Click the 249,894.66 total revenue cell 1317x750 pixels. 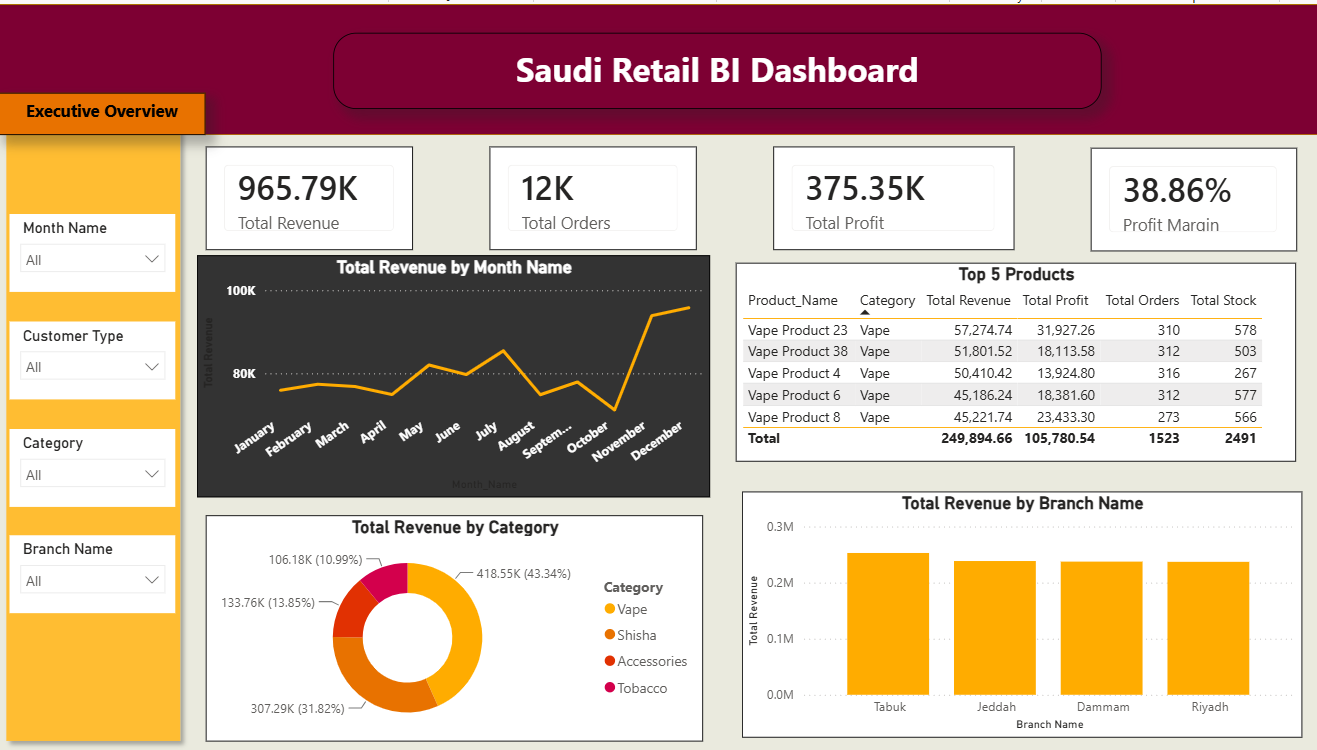coord(976,438)
